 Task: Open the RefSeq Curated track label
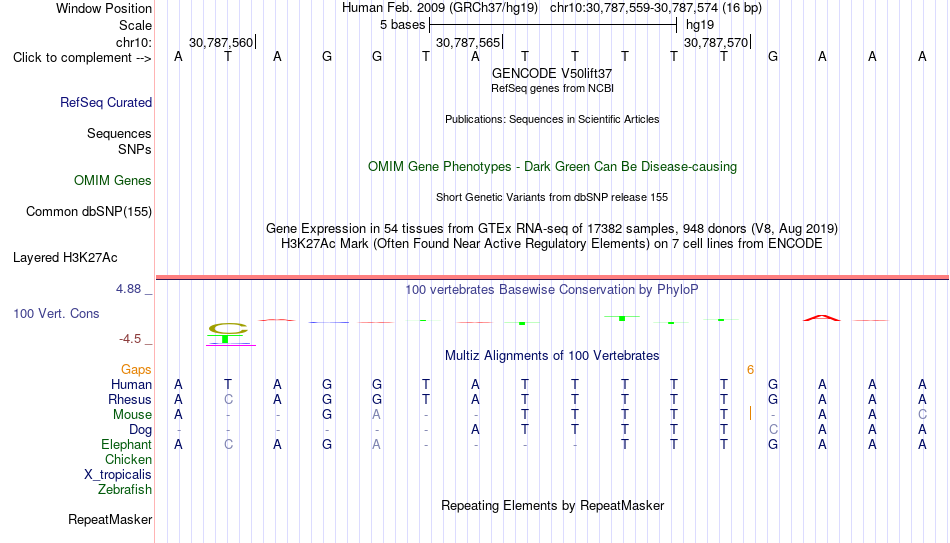(105, 102)
